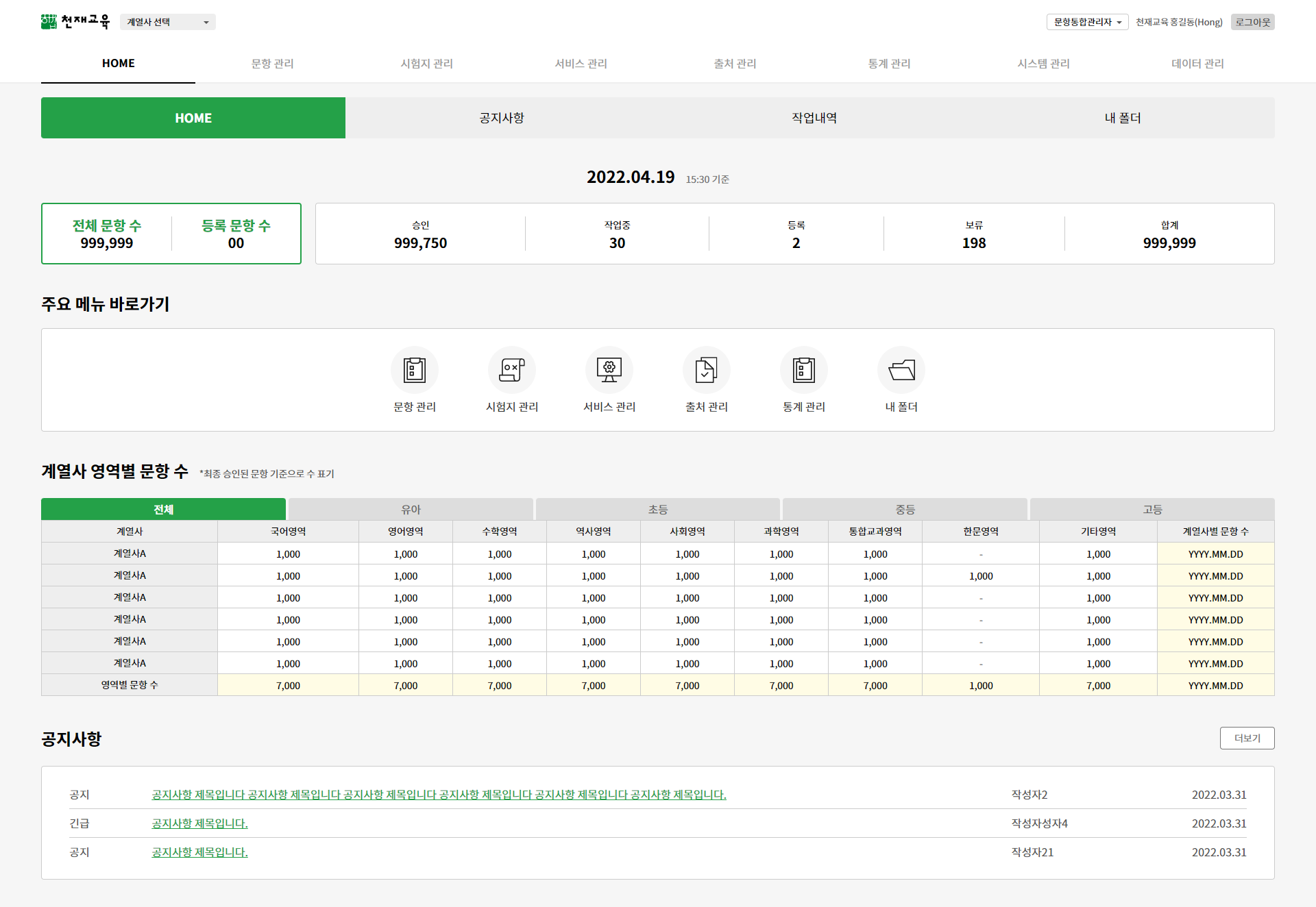Viewport: 1316px width, 907px height.
Task: Click the 과학영역 column header
Action: [x=781, y=531]
